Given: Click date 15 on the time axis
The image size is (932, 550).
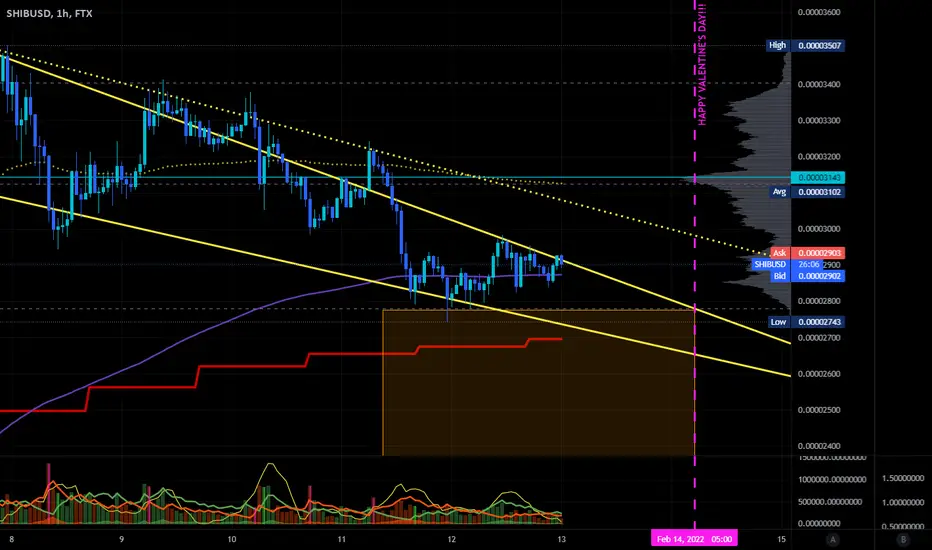Looking at the screenshot, I should (x=781, y=539).
